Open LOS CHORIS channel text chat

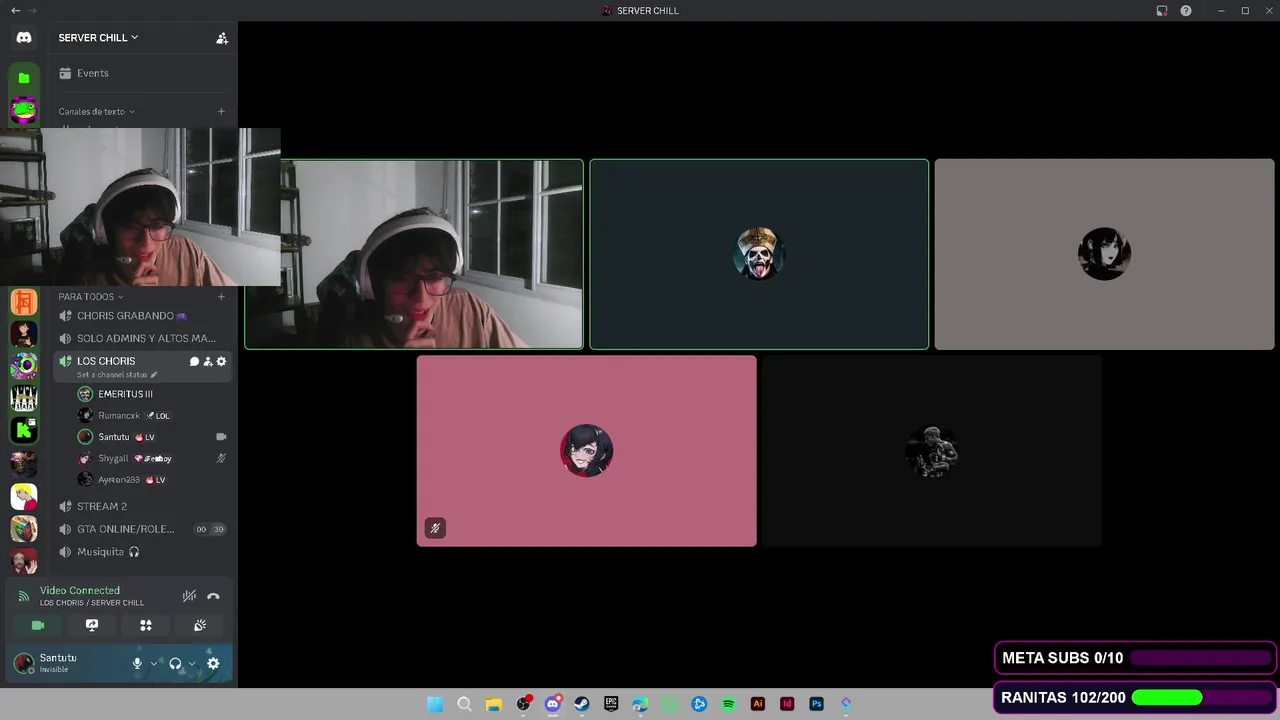(194, 361)
